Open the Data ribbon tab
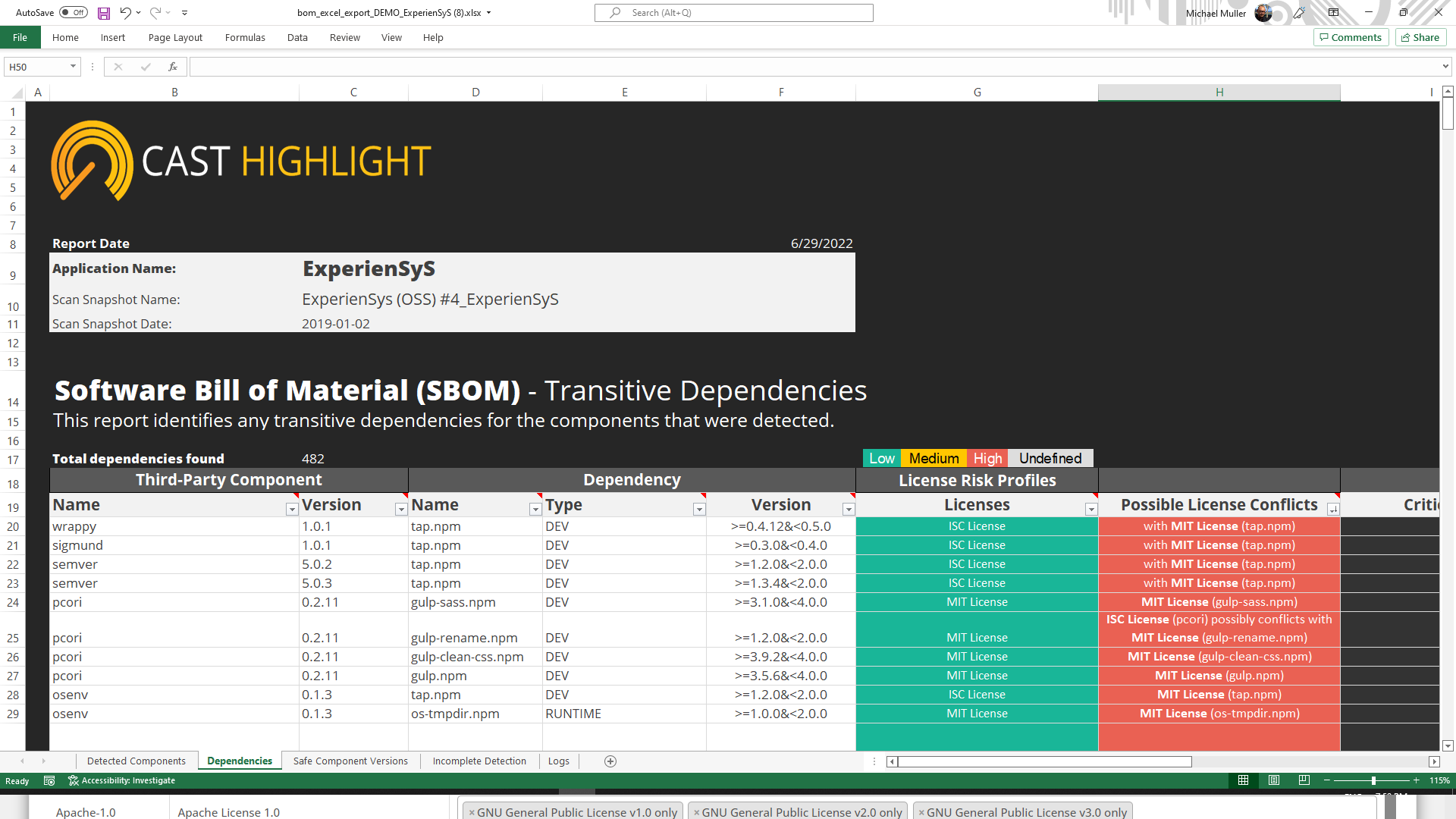The width and height of the screenshot is (1456, 819). [x=297, y=37]
